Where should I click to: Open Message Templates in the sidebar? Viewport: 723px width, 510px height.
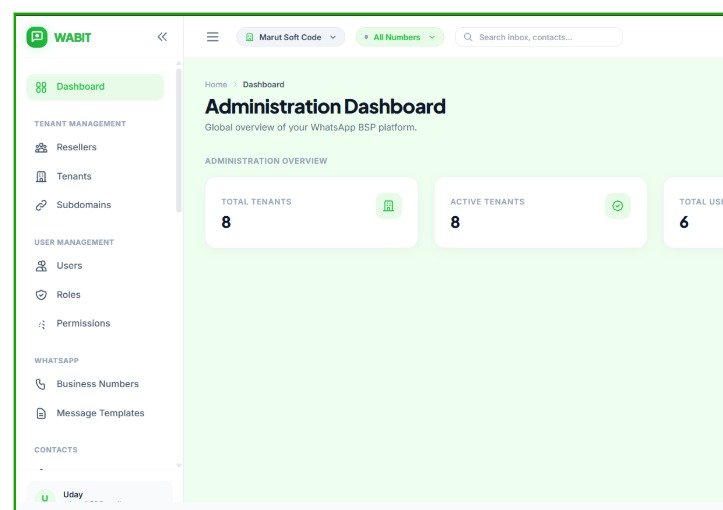point(95,414)
